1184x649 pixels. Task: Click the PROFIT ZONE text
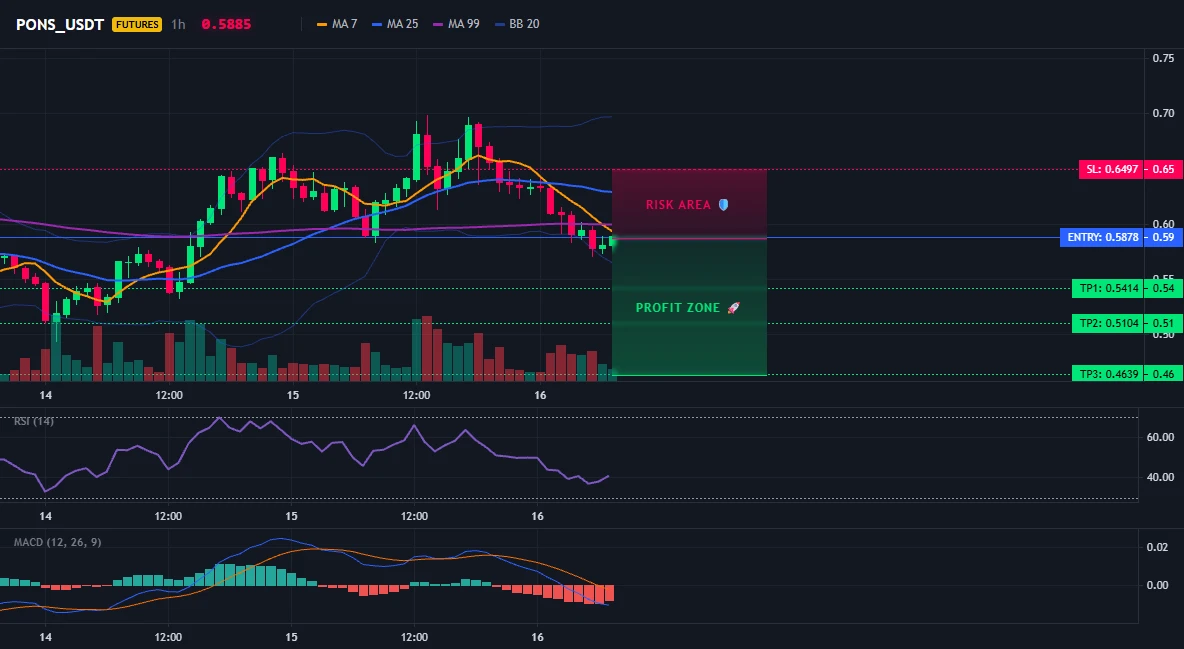(677, 308)
